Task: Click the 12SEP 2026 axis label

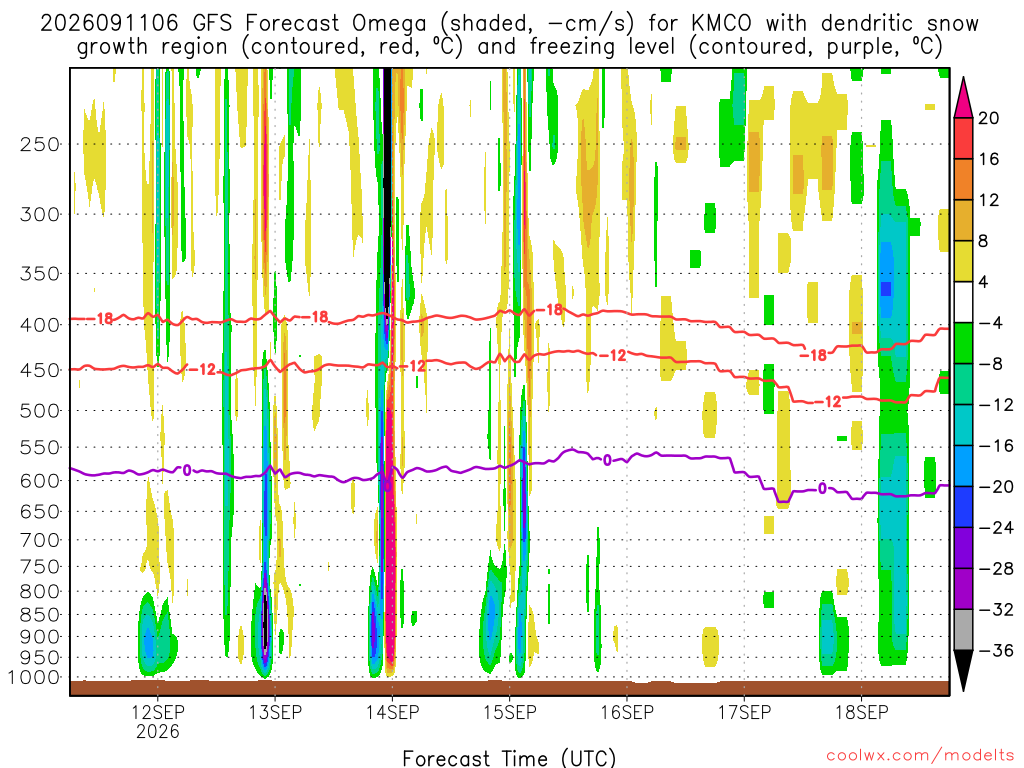Action: click(157, 721)
